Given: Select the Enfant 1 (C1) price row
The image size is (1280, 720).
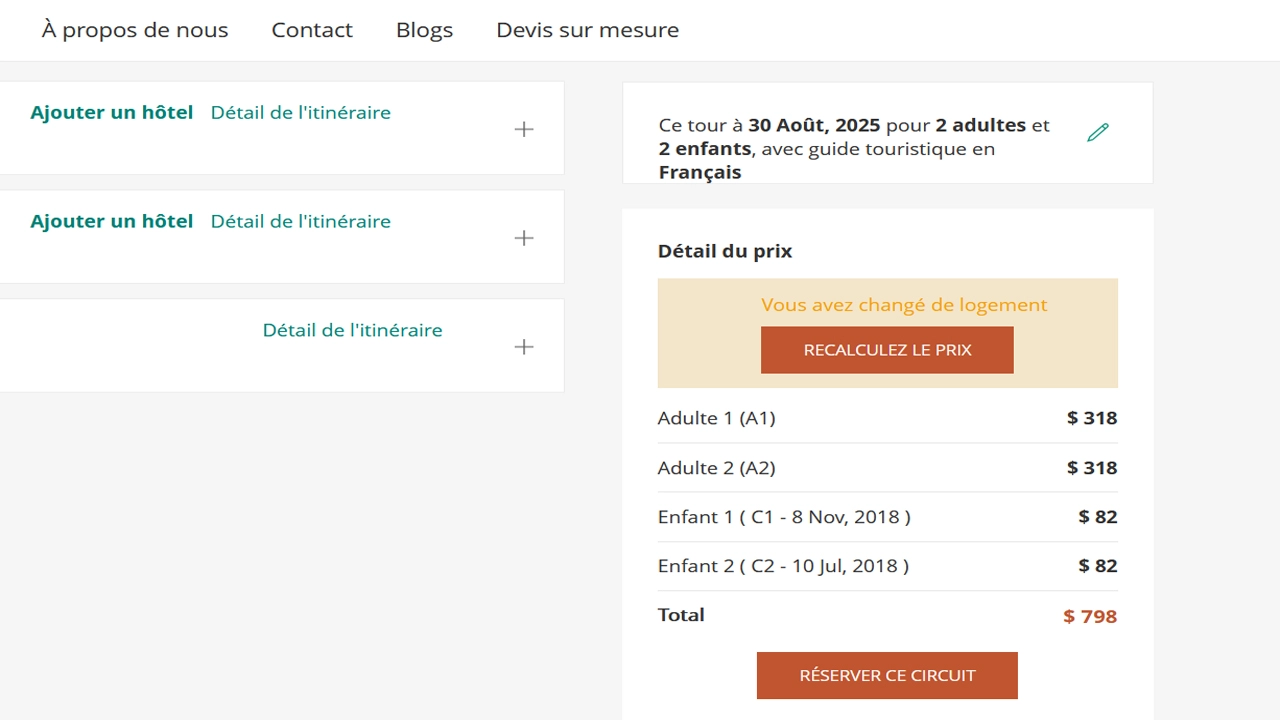Looking at the screenshot, I should click(x=887, y=517).
